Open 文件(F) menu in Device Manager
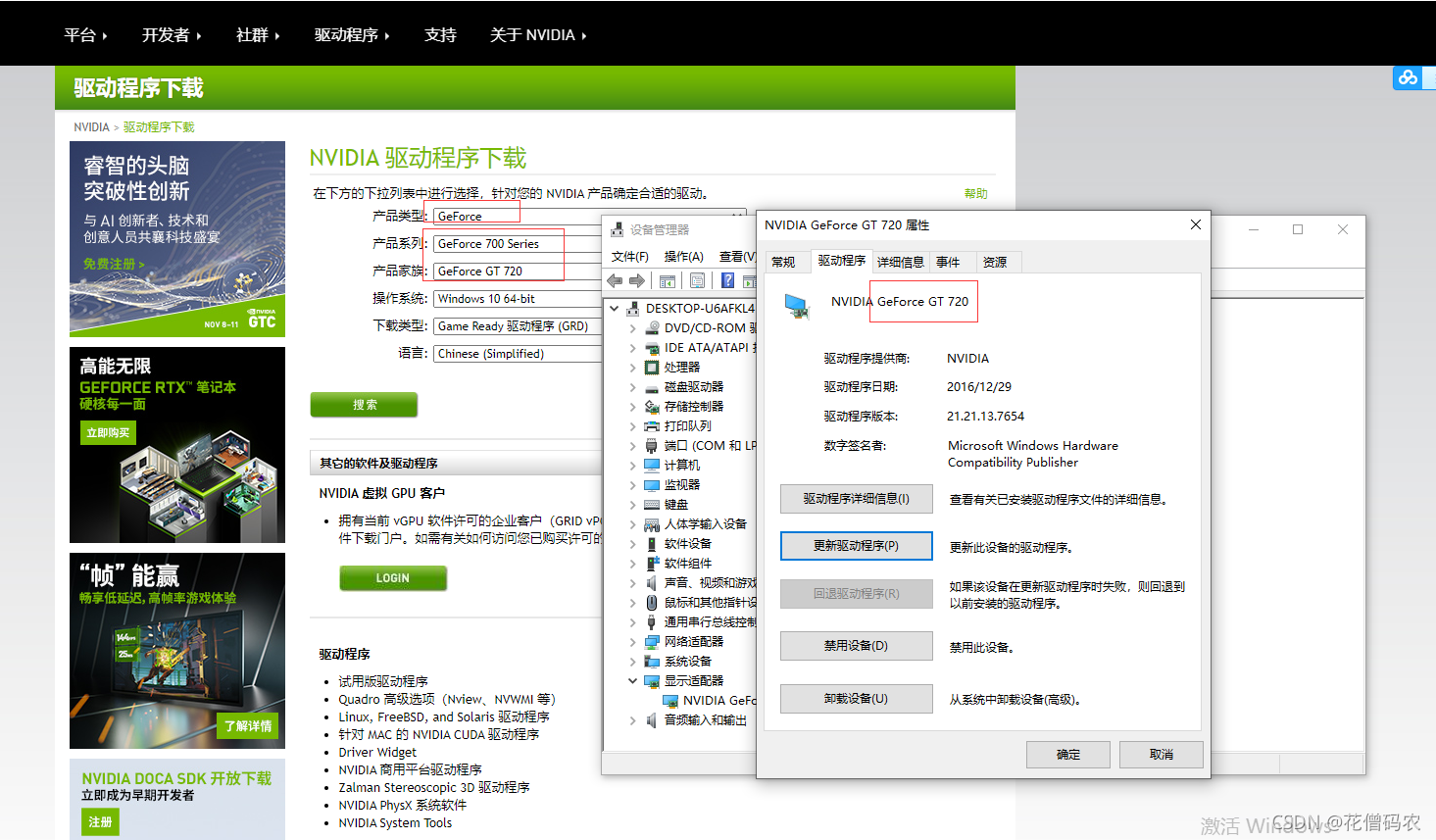This screenshot has height=840, width=1436. click(x=630, y=256)
